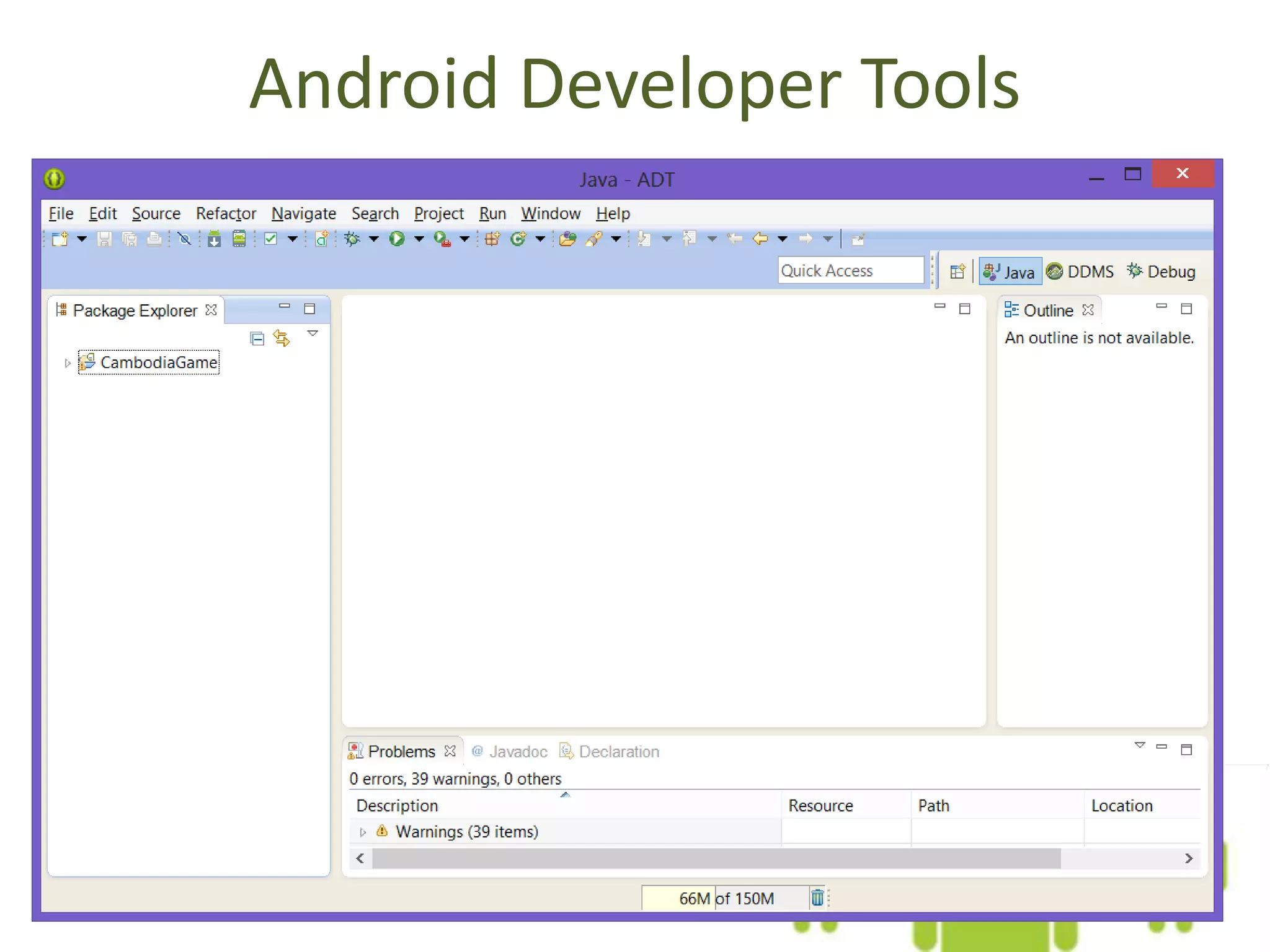Click the Android Lint check icon

270,239
